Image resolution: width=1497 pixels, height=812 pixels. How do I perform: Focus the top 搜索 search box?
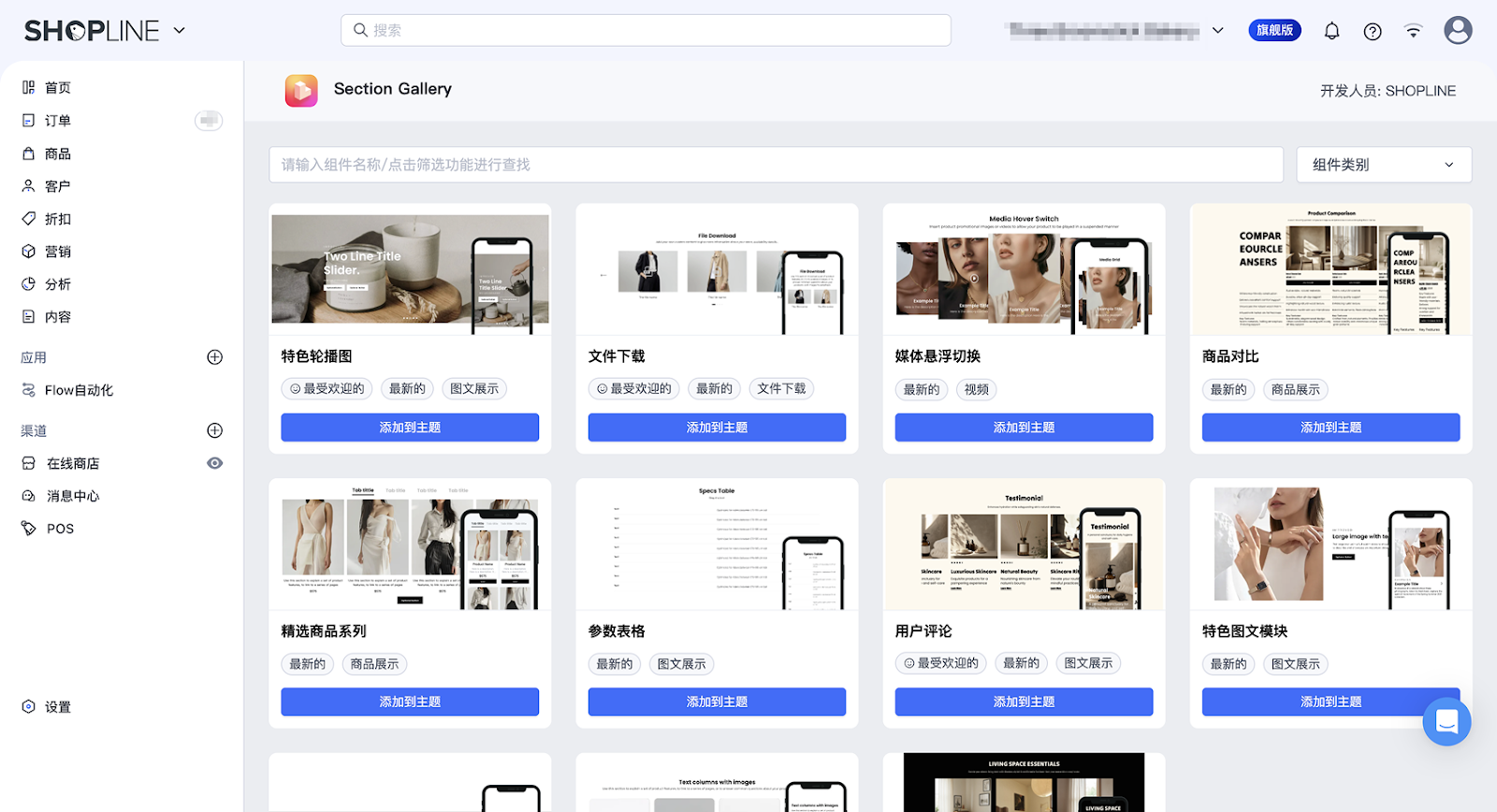pos(646,30)
